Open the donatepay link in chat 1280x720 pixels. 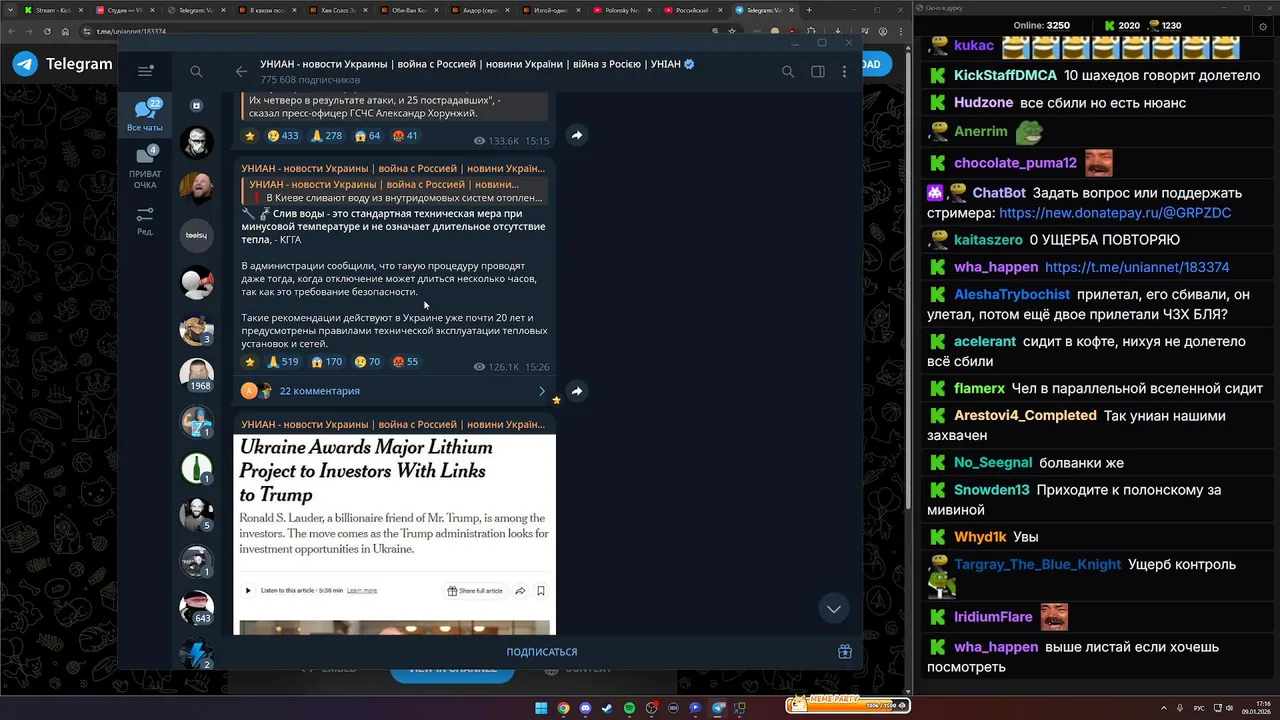click(1115, 213)
